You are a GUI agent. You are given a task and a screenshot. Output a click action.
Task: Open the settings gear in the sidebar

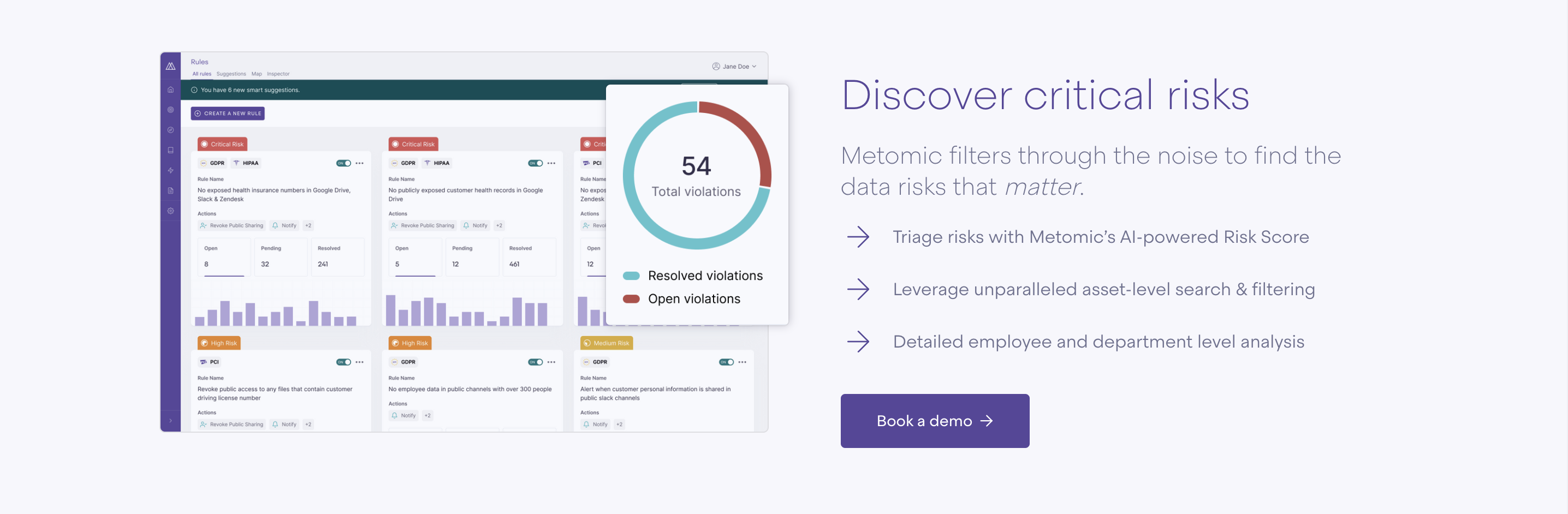pyautogui.click(x=170, y=211)
